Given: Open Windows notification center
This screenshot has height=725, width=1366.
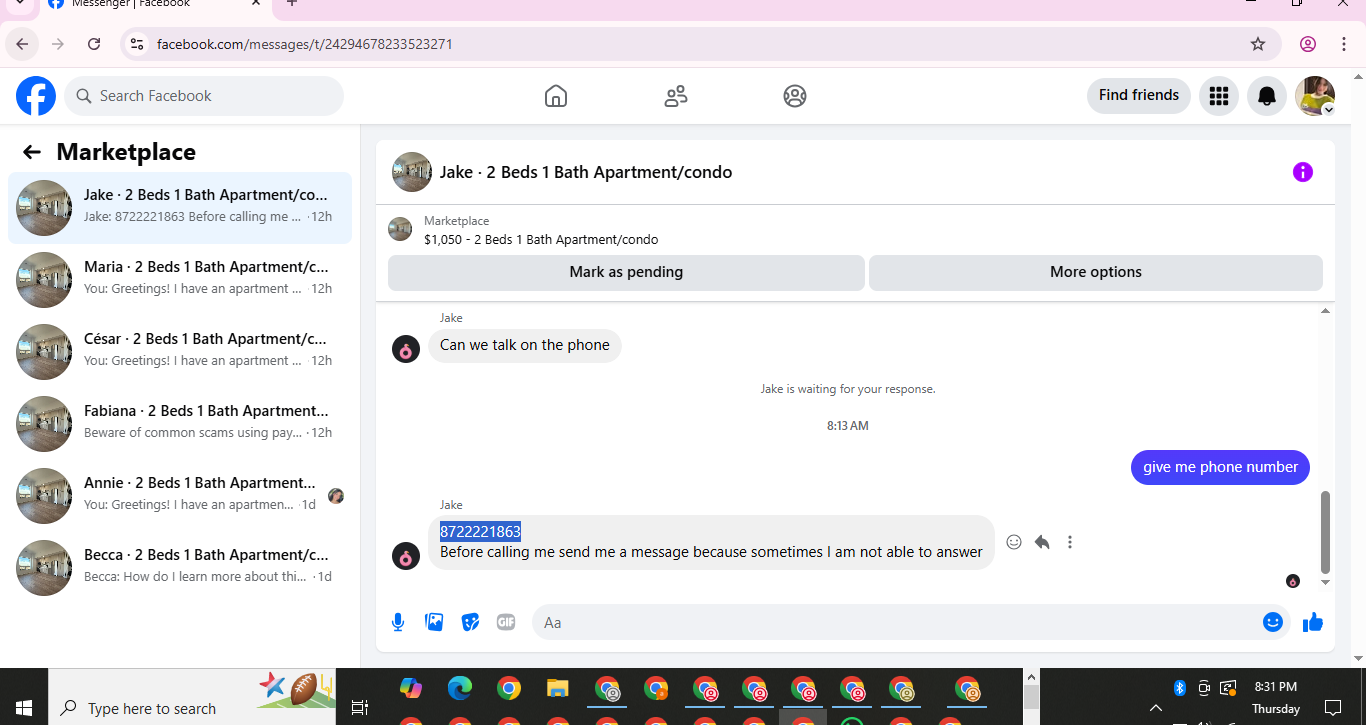Looking at the screenshot, I should pos(1332,708).
